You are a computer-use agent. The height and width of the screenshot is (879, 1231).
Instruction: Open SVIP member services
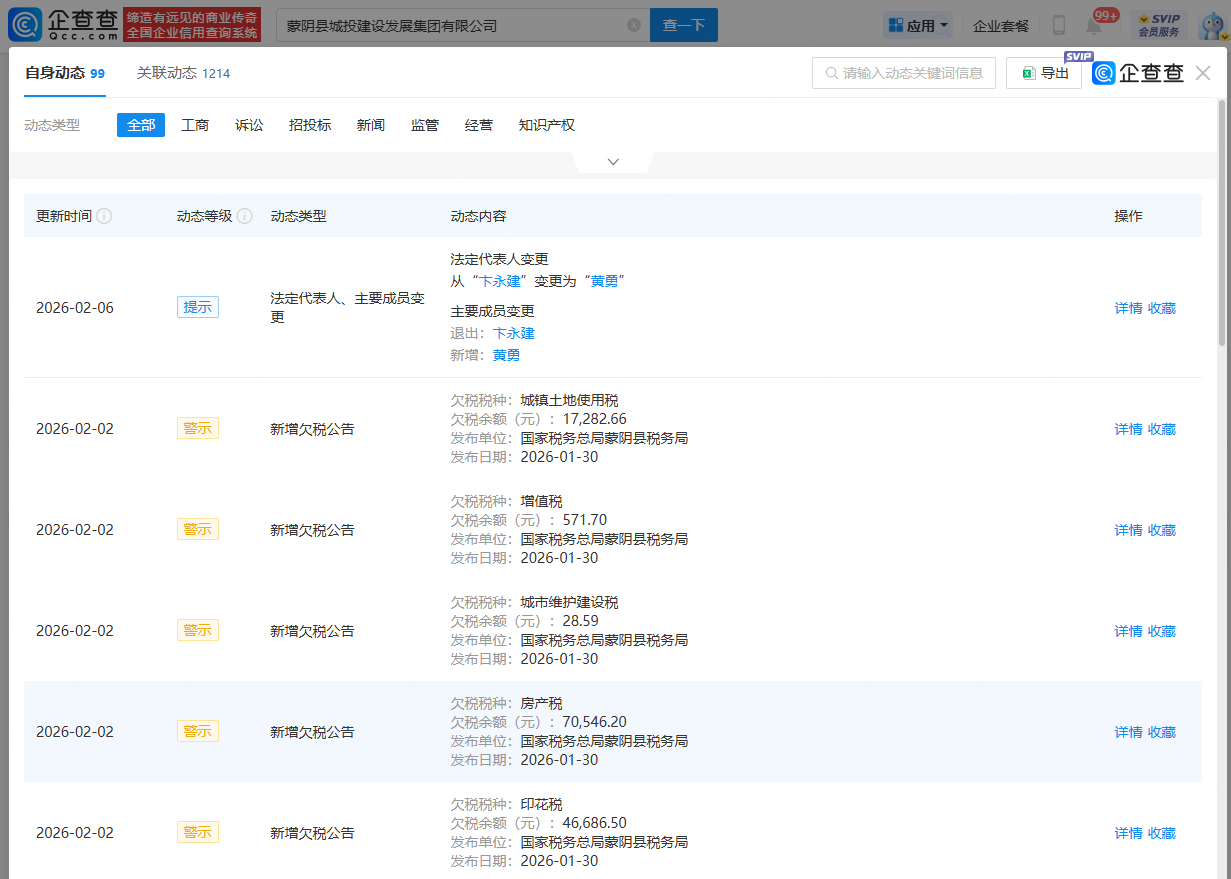(1158, 25)
